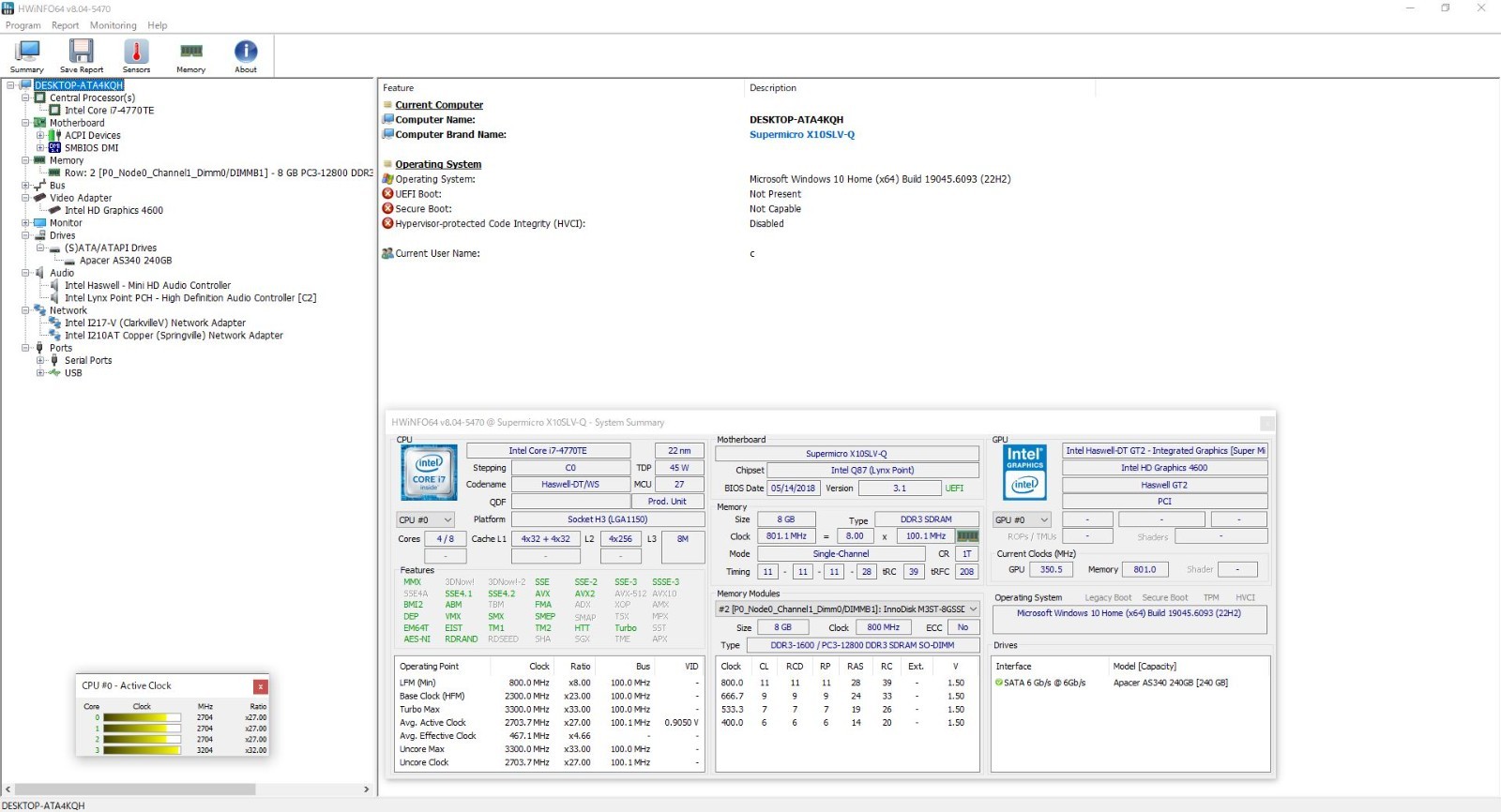
Task: Open the CPU #0 selector dropdown
Action: (425, 519)
